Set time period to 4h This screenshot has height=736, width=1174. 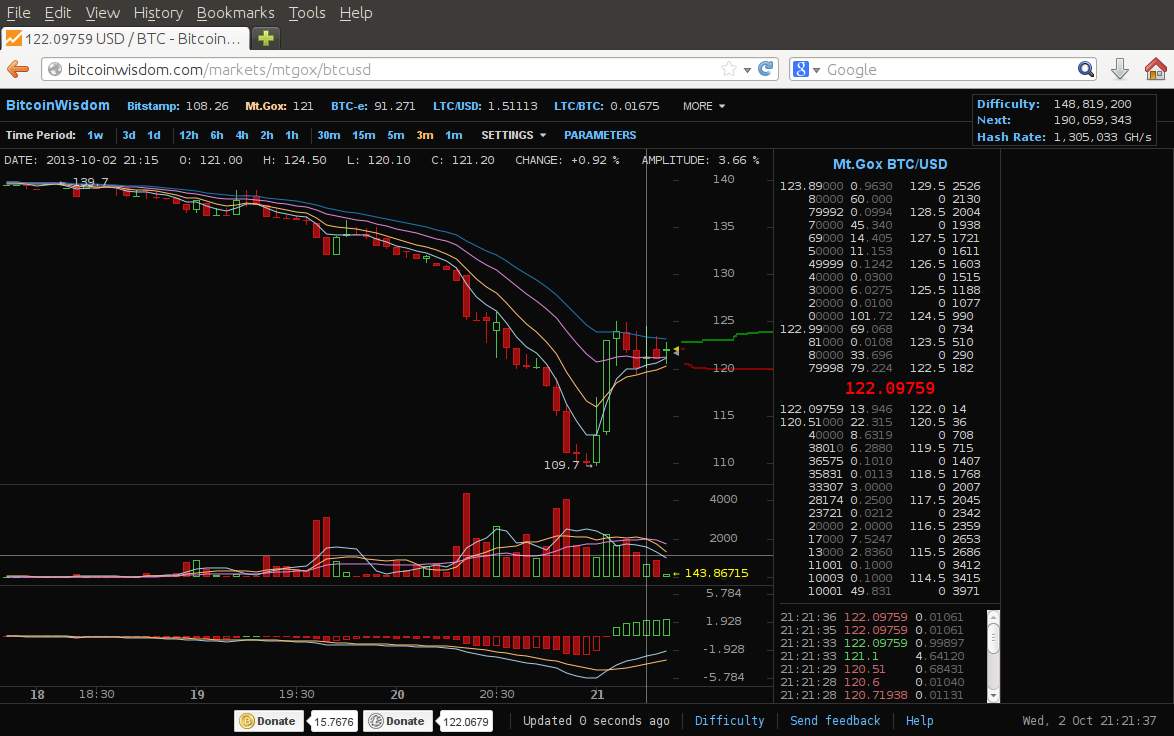[x=242, y=136]
